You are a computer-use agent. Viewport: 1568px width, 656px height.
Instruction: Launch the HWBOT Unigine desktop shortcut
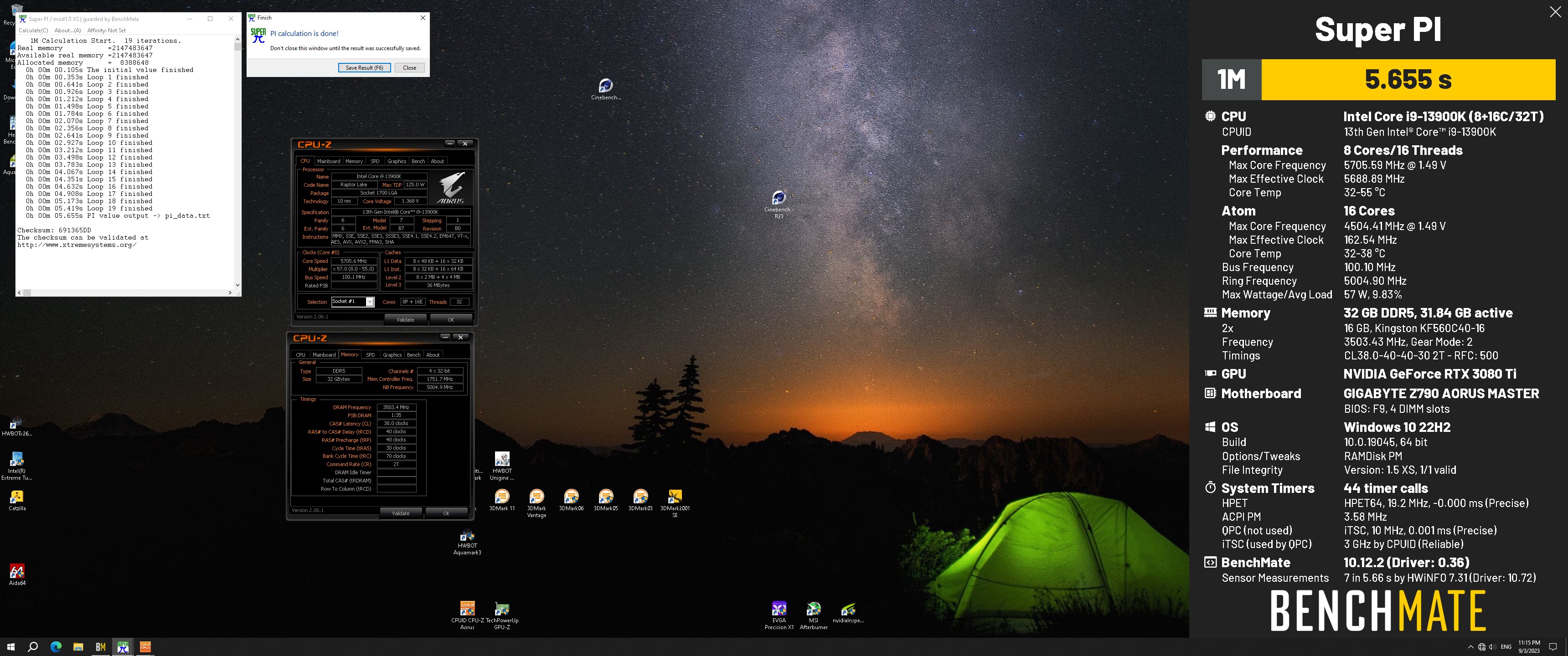click(x=502, y=466)
